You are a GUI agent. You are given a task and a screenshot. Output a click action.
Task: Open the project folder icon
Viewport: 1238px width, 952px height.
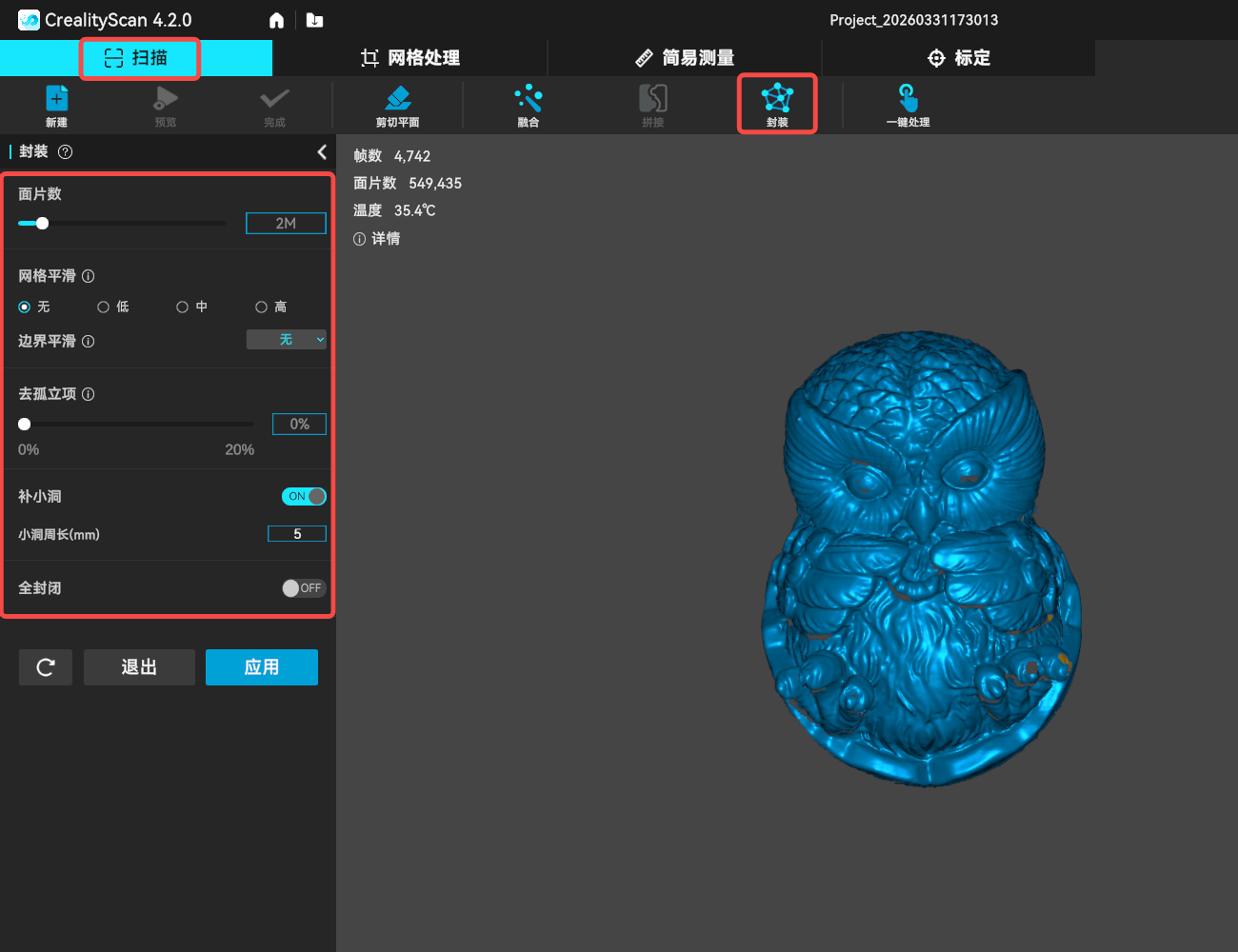click(315, 20)
